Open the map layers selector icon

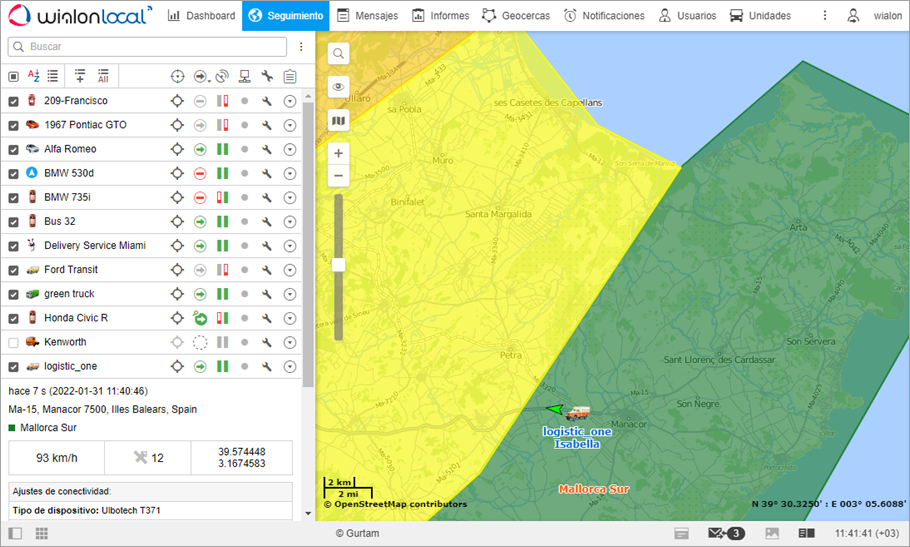(x=338, y=121)
